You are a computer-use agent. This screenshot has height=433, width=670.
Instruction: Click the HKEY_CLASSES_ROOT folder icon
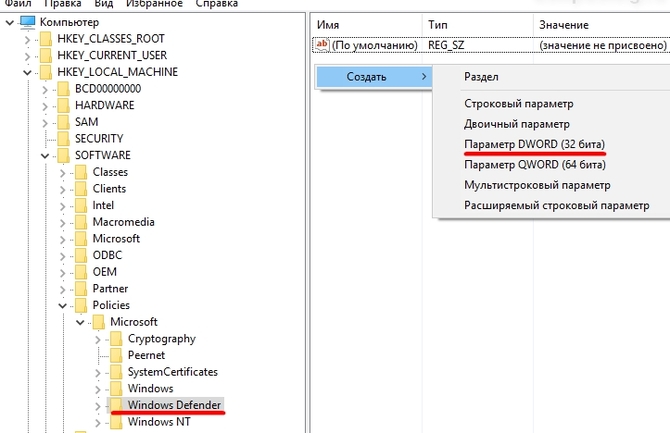46,39
